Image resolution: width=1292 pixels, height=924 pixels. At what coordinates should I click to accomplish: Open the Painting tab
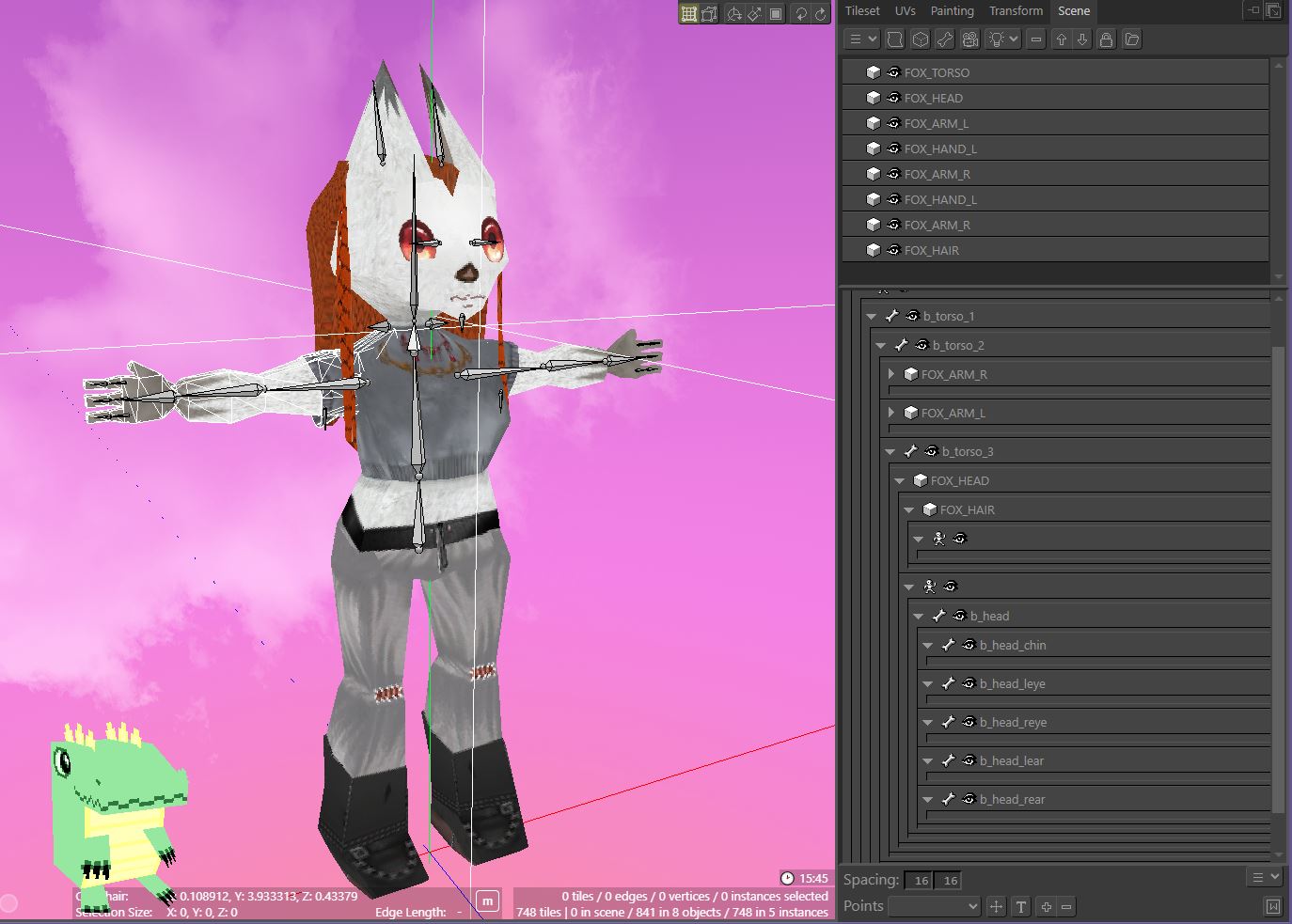click(x=952, y=10)
